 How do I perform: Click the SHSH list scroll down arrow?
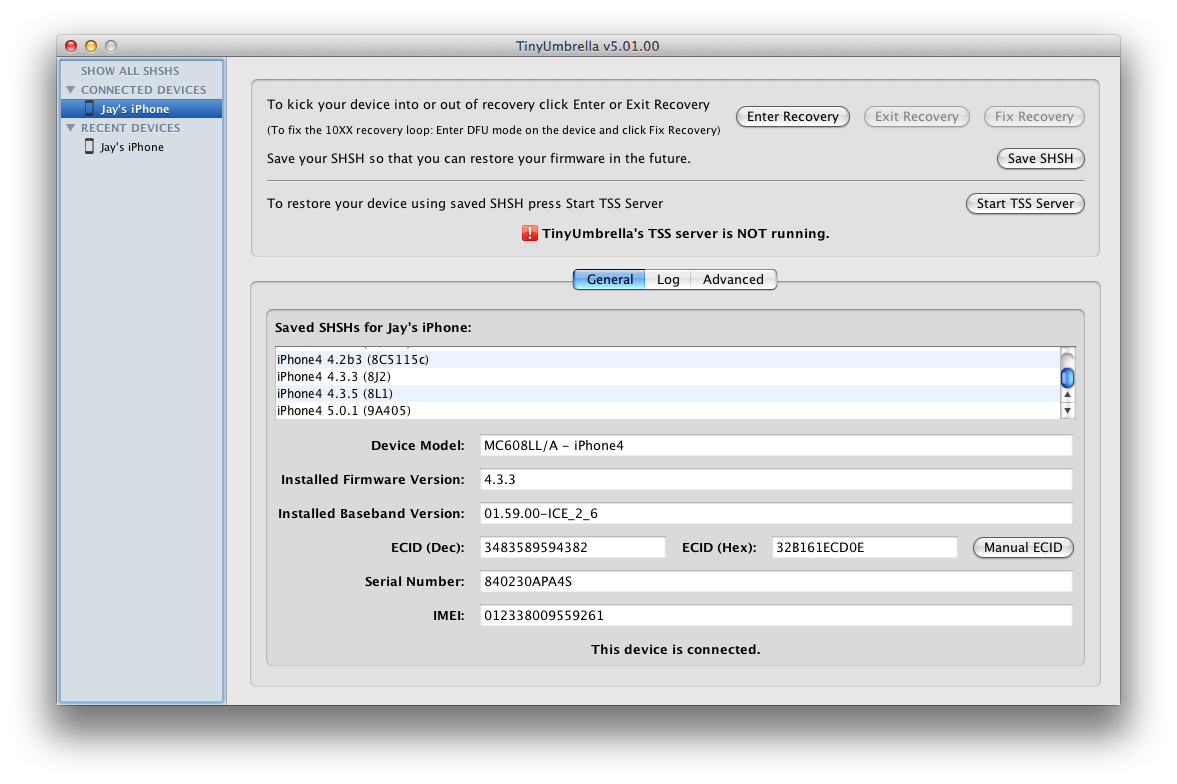point(1067,411)
